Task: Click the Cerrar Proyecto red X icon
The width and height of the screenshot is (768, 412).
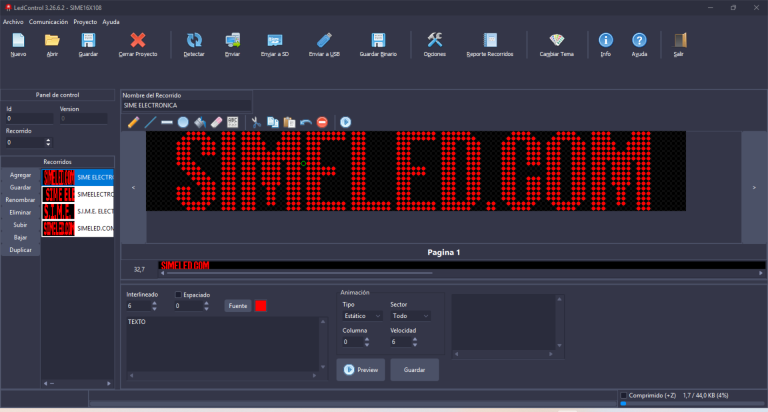Action: point(138,40)
